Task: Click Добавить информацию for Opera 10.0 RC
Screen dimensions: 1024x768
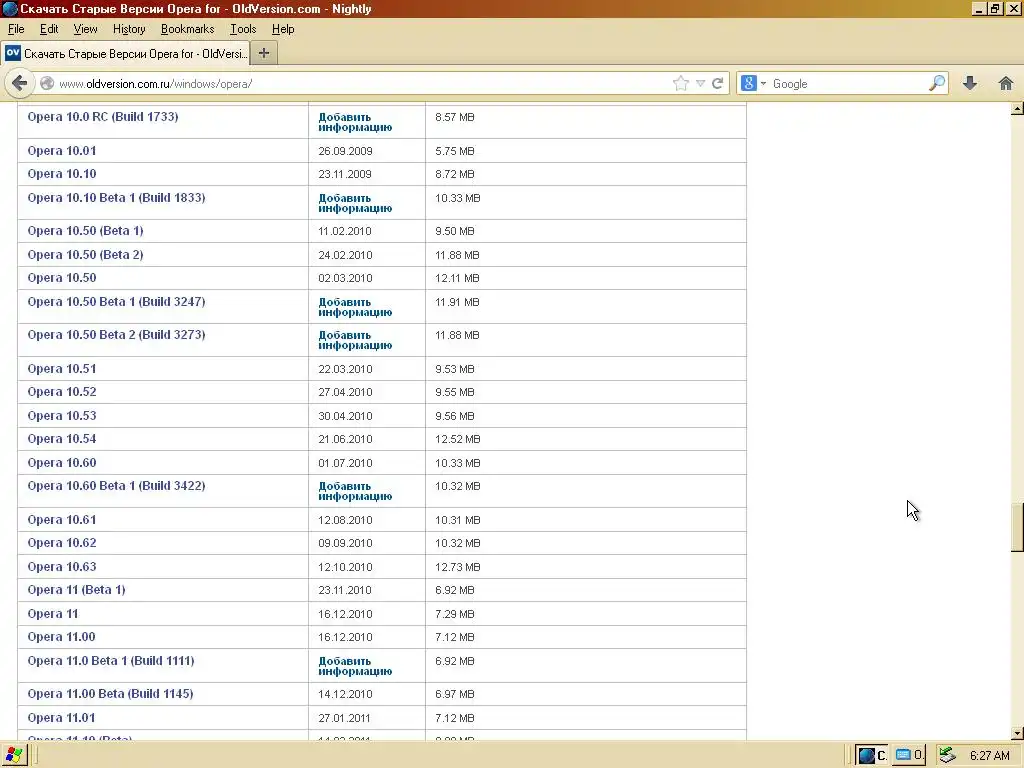Action: coord(355,122)
